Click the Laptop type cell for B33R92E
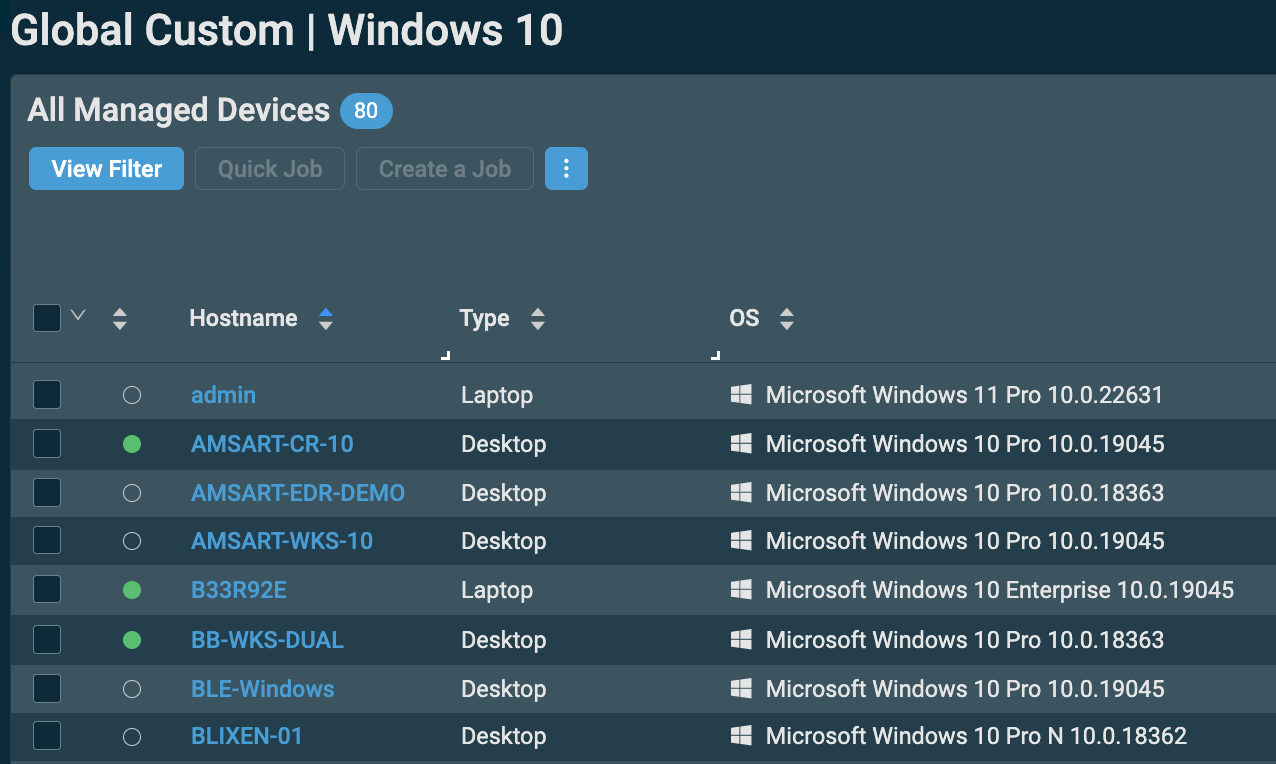Image resolution: width=1276 pixels, height=764 pixels. click(x=497, y=590)
